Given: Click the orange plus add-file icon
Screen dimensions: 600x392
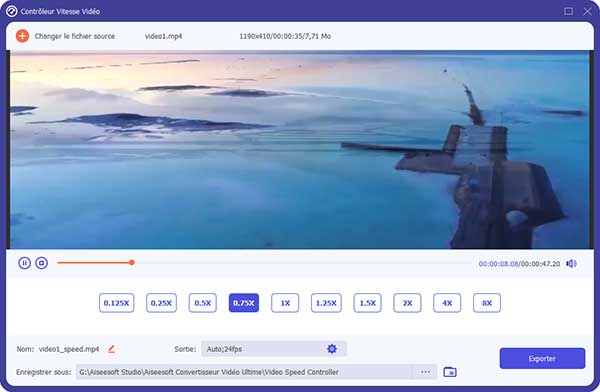Looking at the screenshot, I should (x=22, y=36).
